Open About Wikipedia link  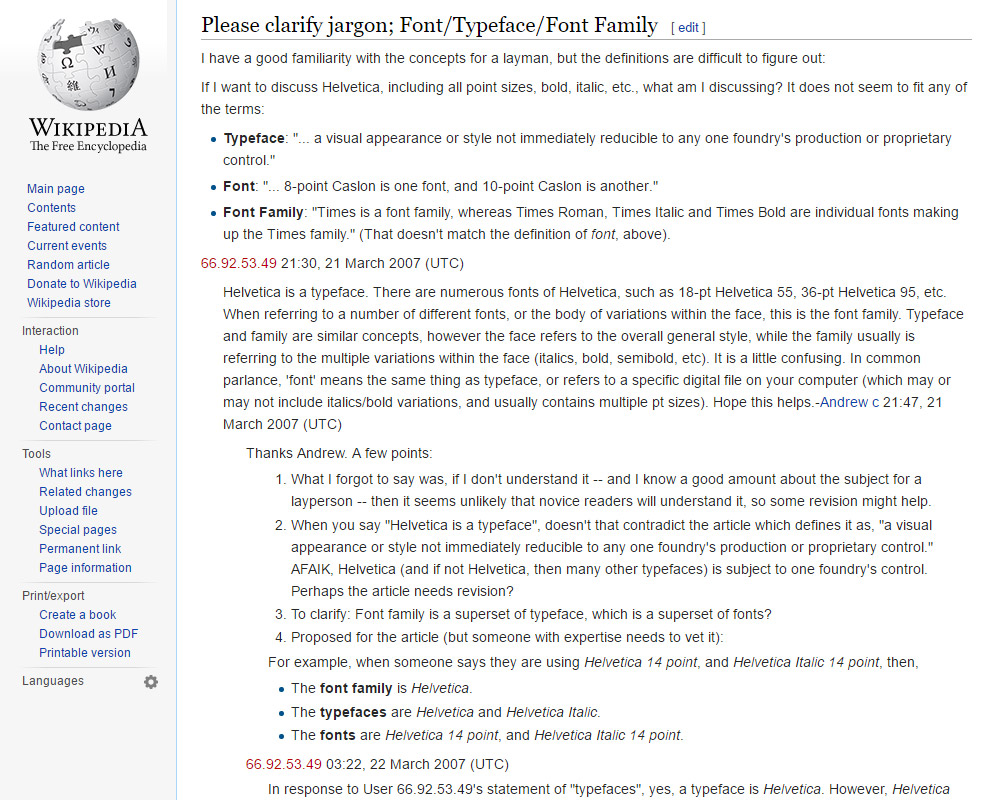(x=84, y=369)
